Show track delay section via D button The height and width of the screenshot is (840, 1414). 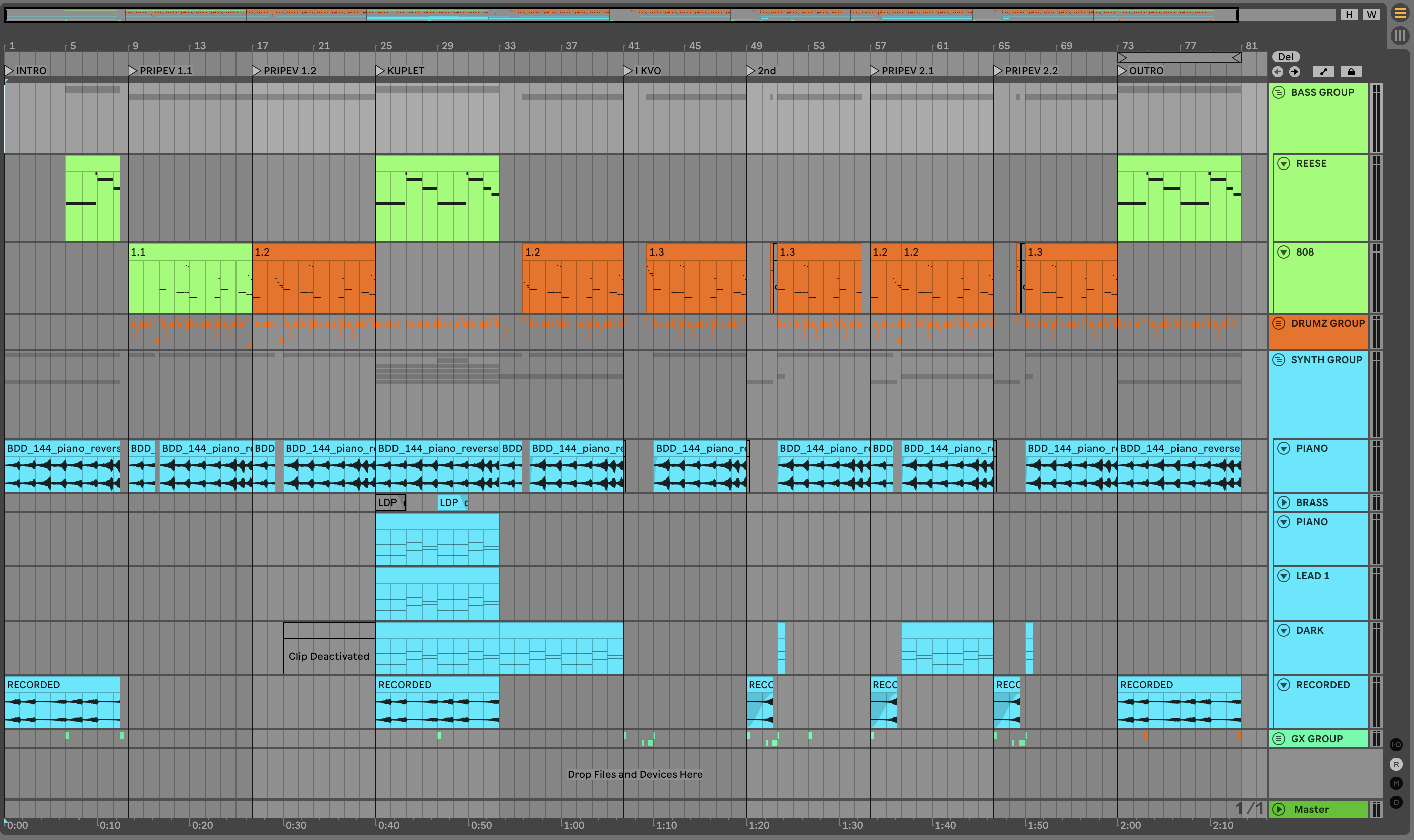[x=1396, y=802]
